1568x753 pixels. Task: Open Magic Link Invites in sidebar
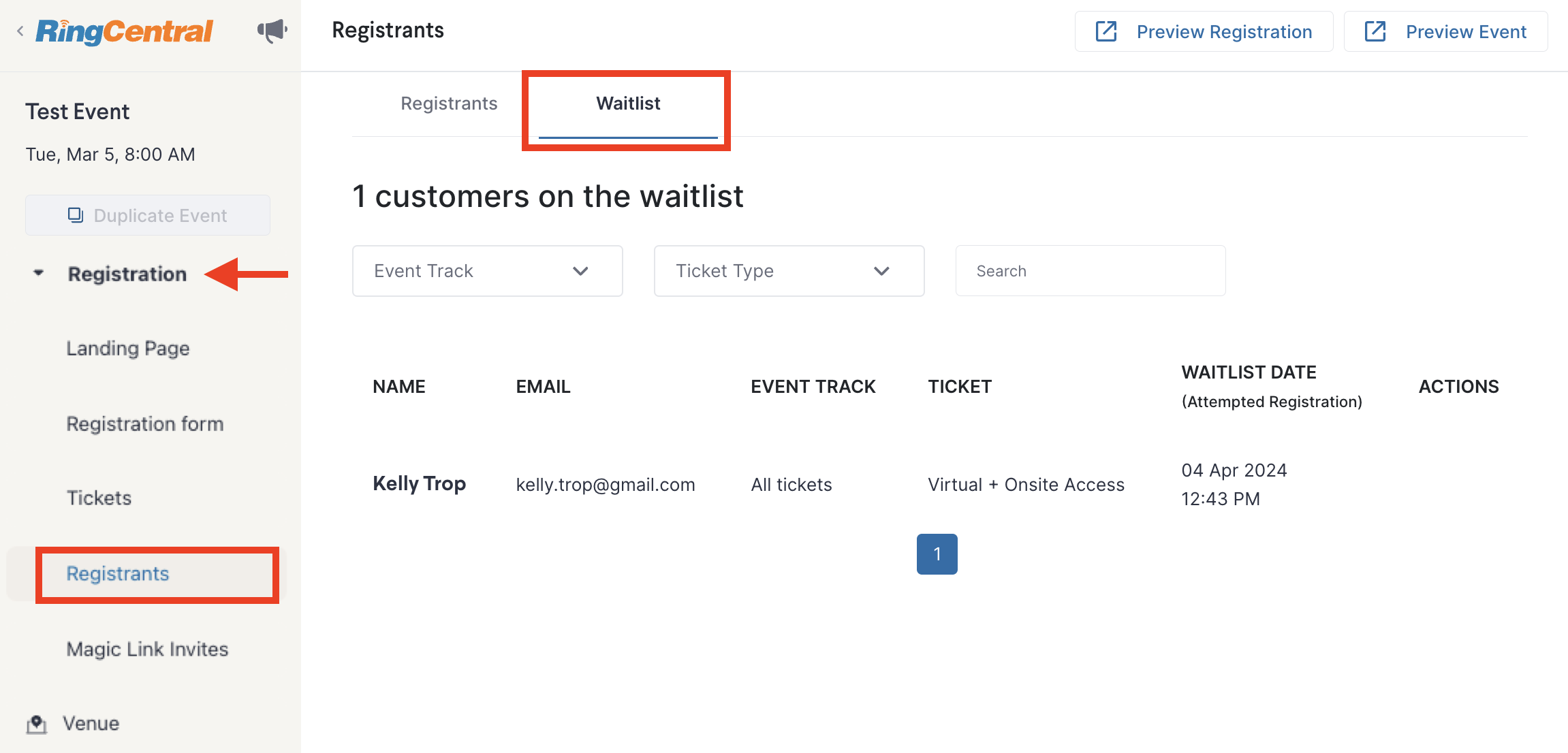click(148, 650)
